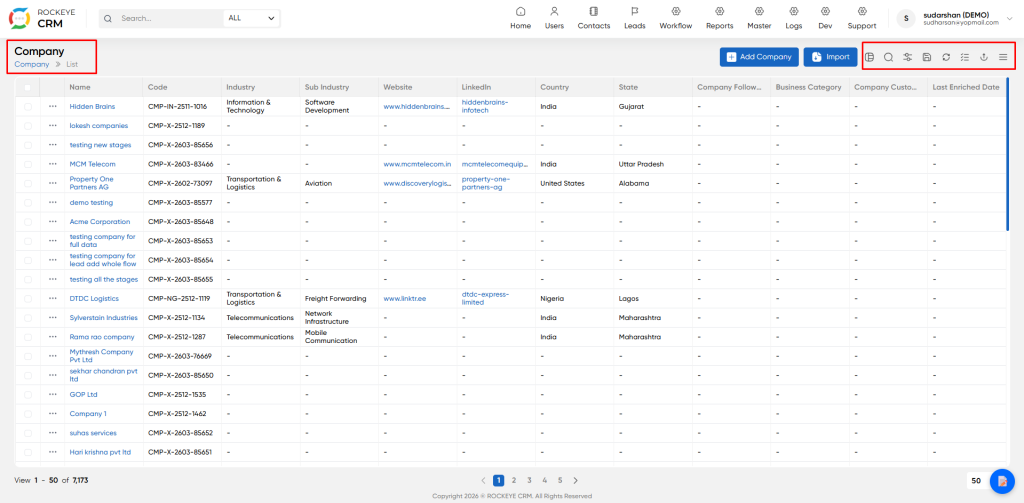The image size is (1024, 503).
Task: Click the Company breadcrumb link
Action: [31, 64]
